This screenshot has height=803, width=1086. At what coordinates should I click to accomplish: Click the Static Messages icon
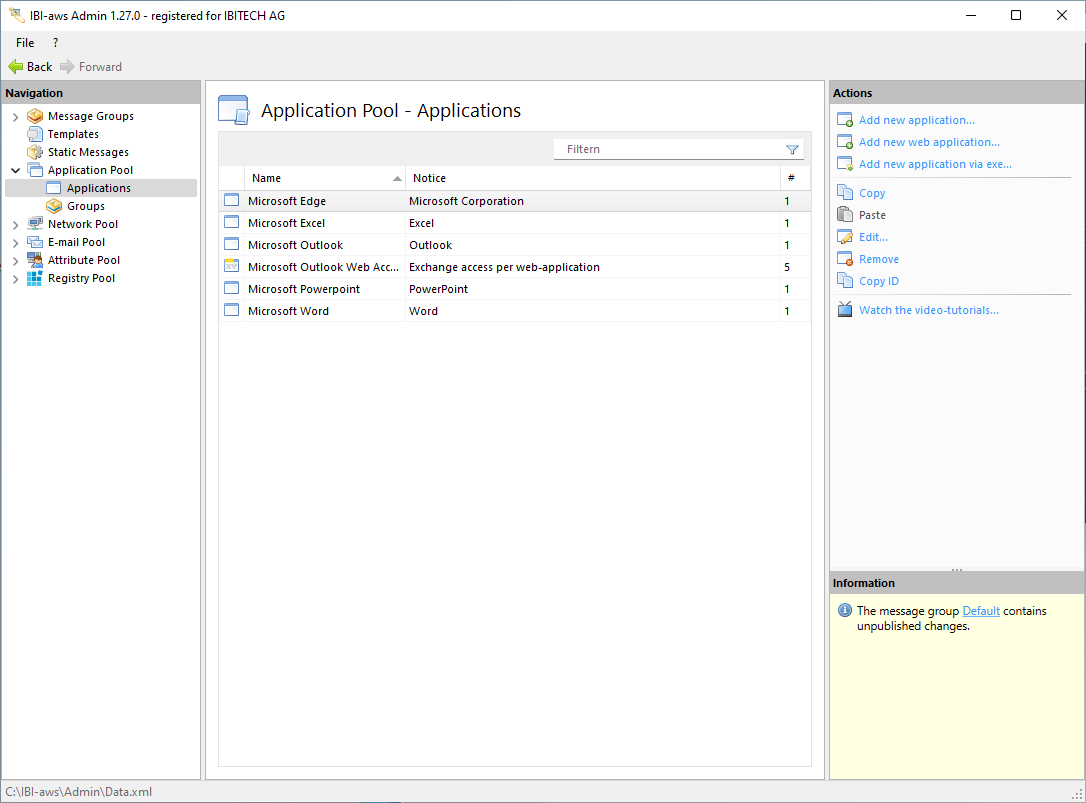(x=35, y=152)
